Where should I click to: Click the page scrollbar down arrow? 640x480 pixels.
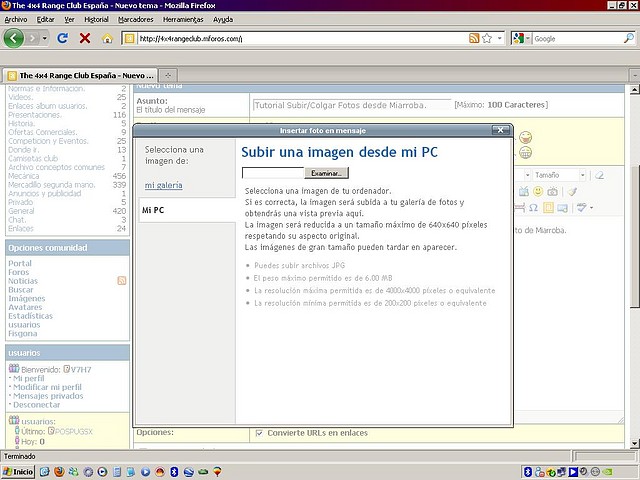click(x=634, y=443)
